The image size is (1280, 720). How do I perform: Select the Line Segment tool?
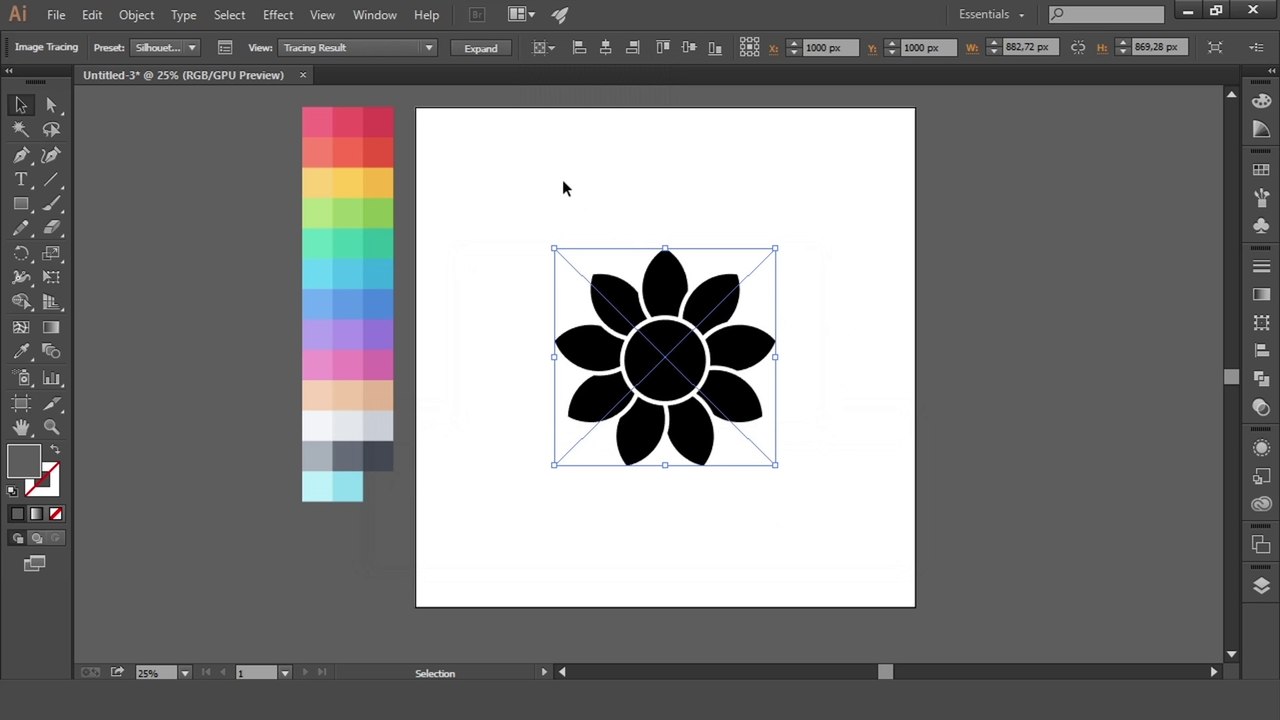(52, 179)
